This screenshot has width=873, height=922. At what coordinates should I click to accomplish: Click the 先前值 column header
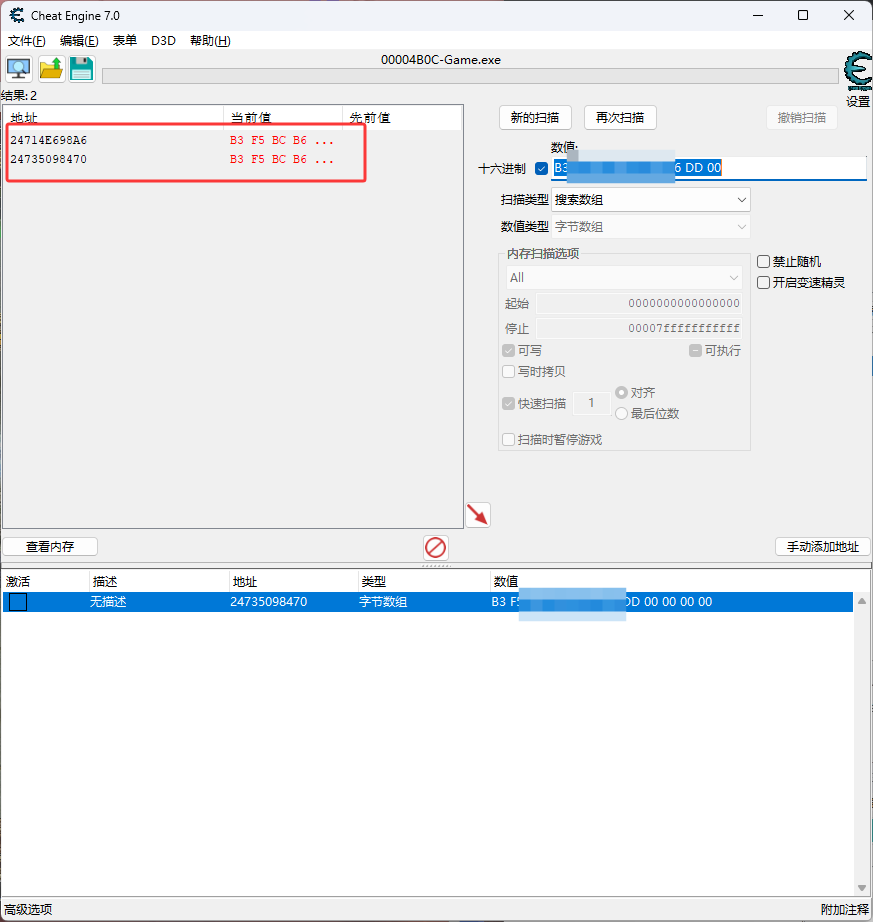point(402,118)
